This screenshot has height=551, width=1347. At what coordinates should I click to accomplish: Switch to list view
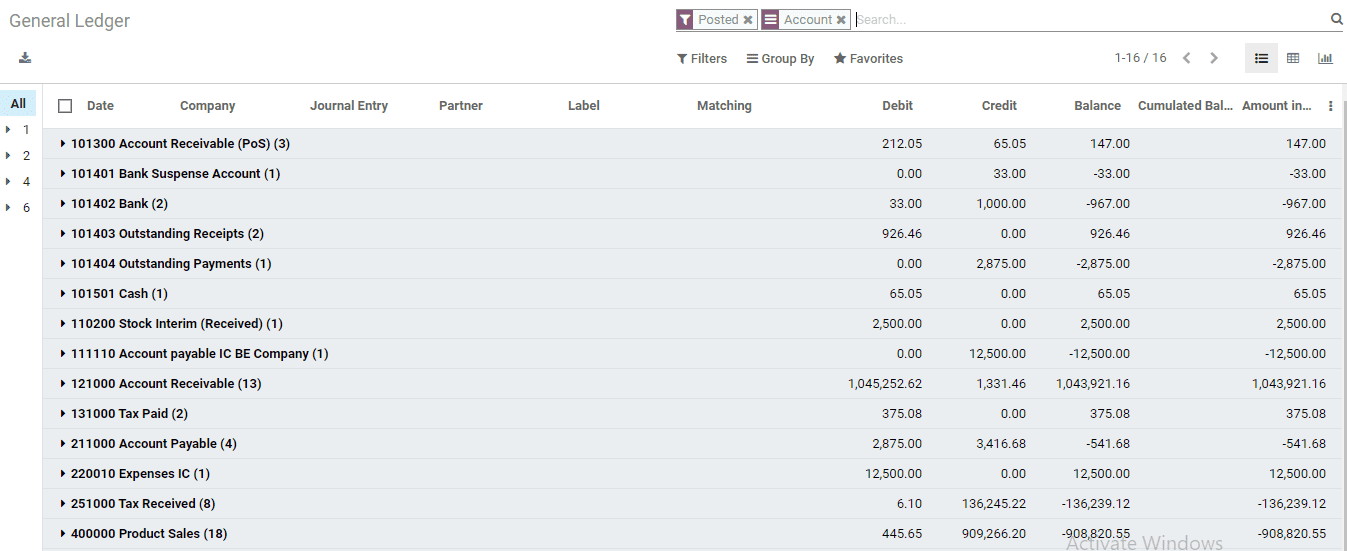tap(1261, 59)
